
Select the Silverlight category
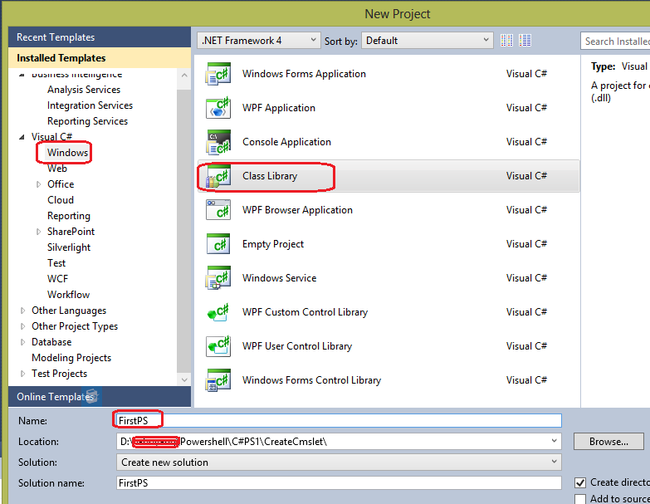(x=69, y=247)
